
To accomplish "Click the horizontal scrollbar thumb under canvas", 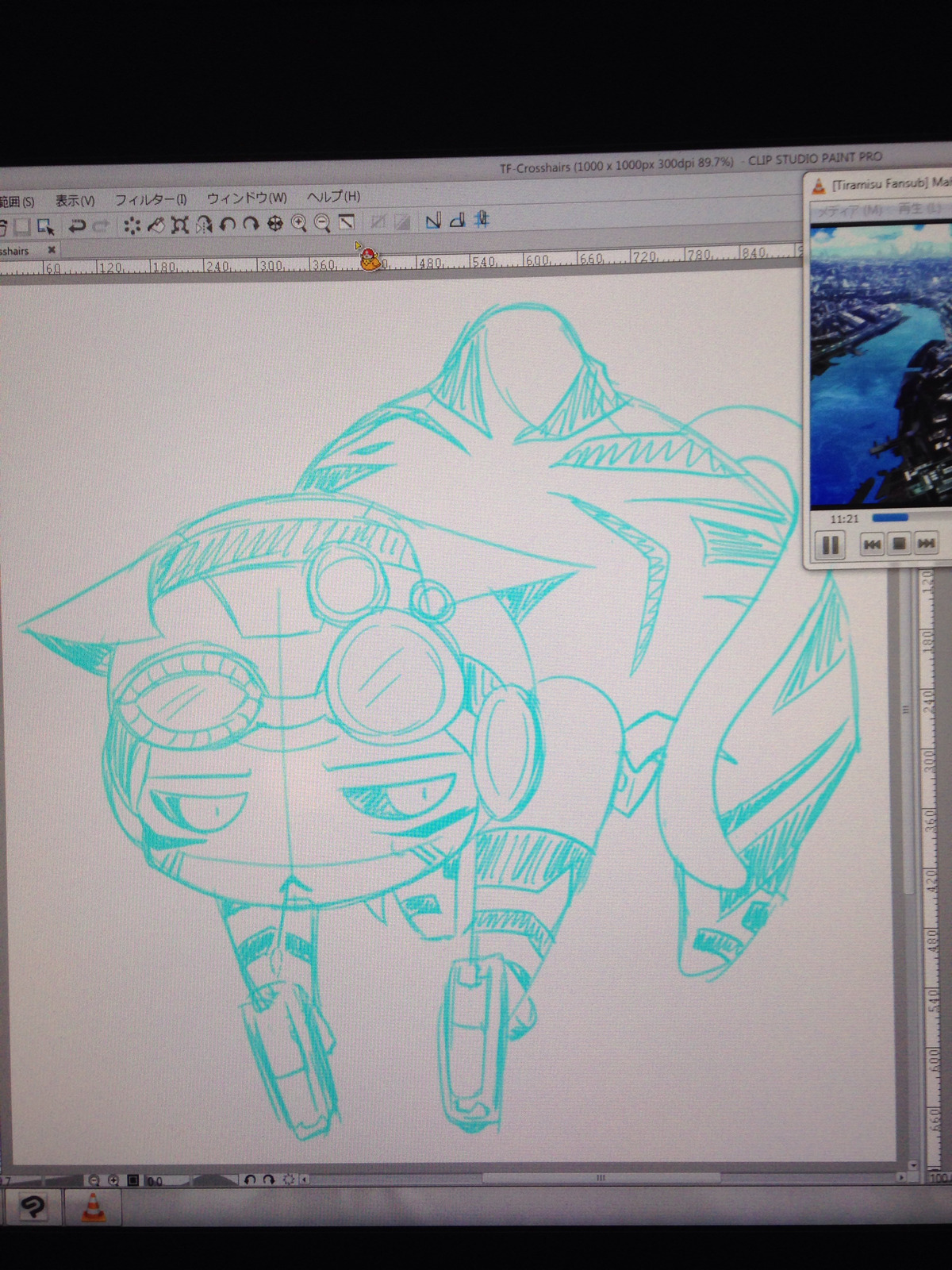I will click(601, 1178).
